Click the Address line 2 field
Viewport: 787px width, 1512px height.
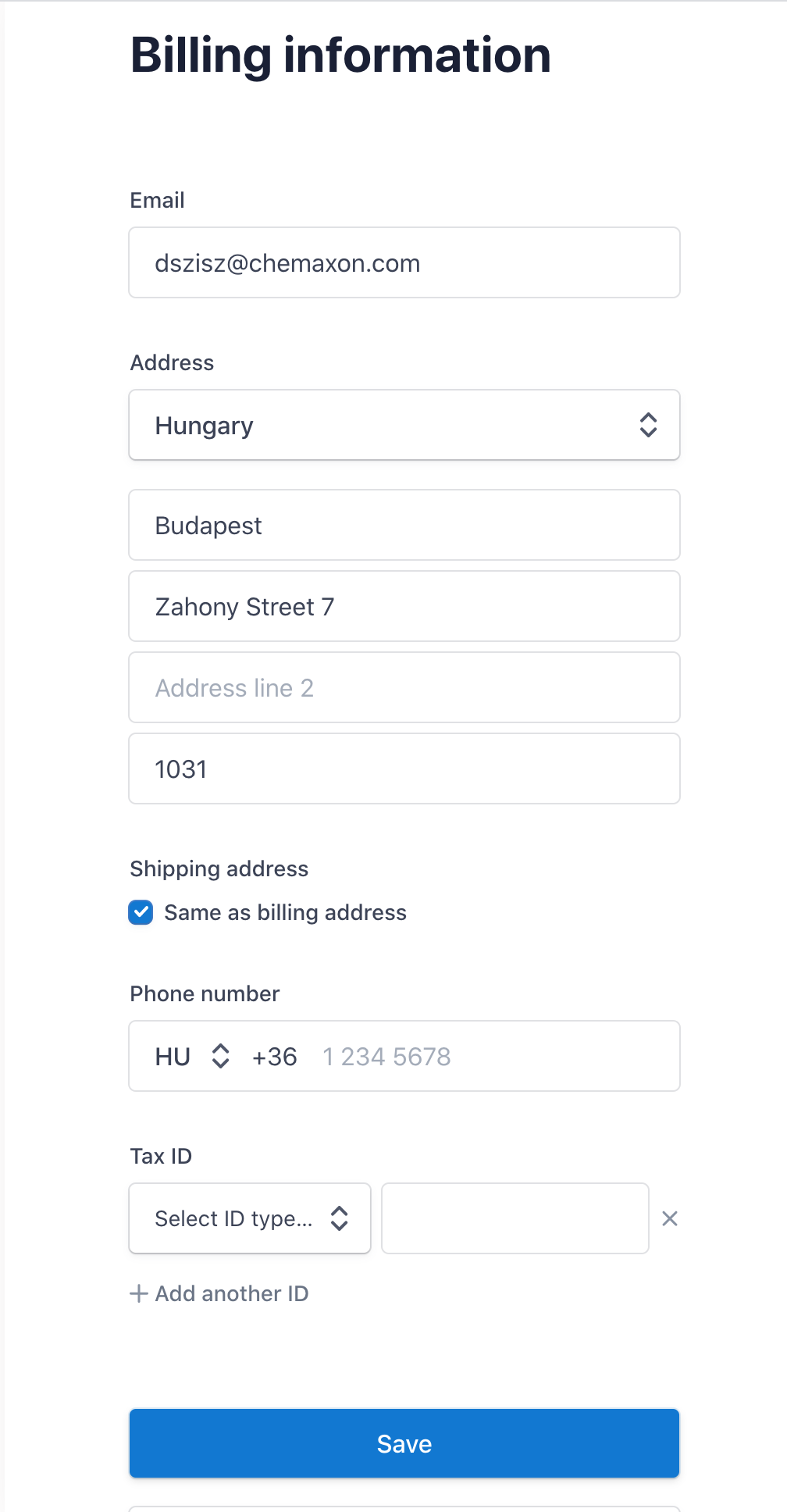[404, 687]
